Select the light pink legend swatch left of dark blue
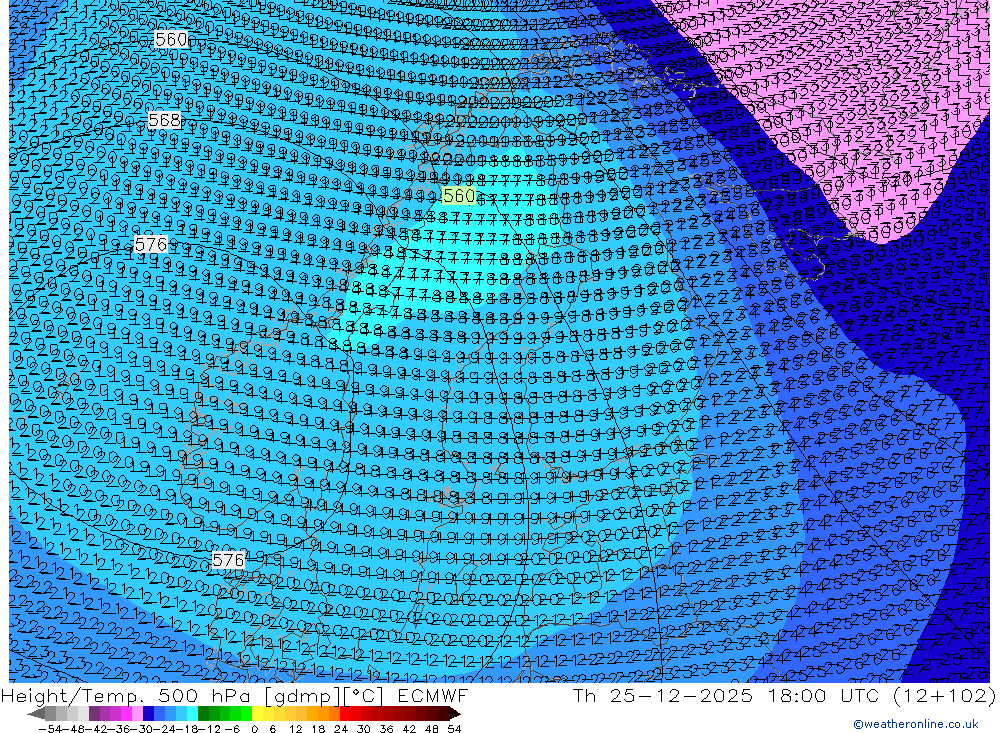The height and width of the screenshot is (733, 1000). pos(137,714)
